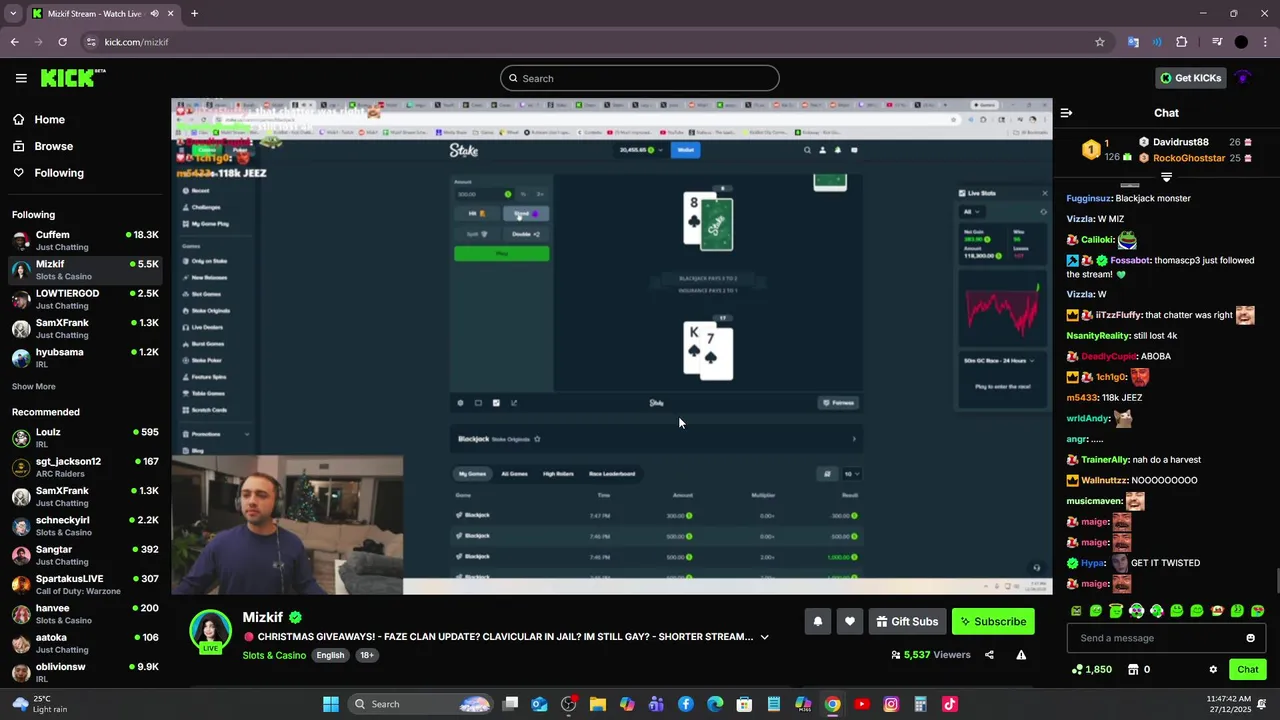Screen dimensions: 1280x720
Task: Open the emote picker smiley icon
Action: pyautogui.click(x=1250, y=638)
